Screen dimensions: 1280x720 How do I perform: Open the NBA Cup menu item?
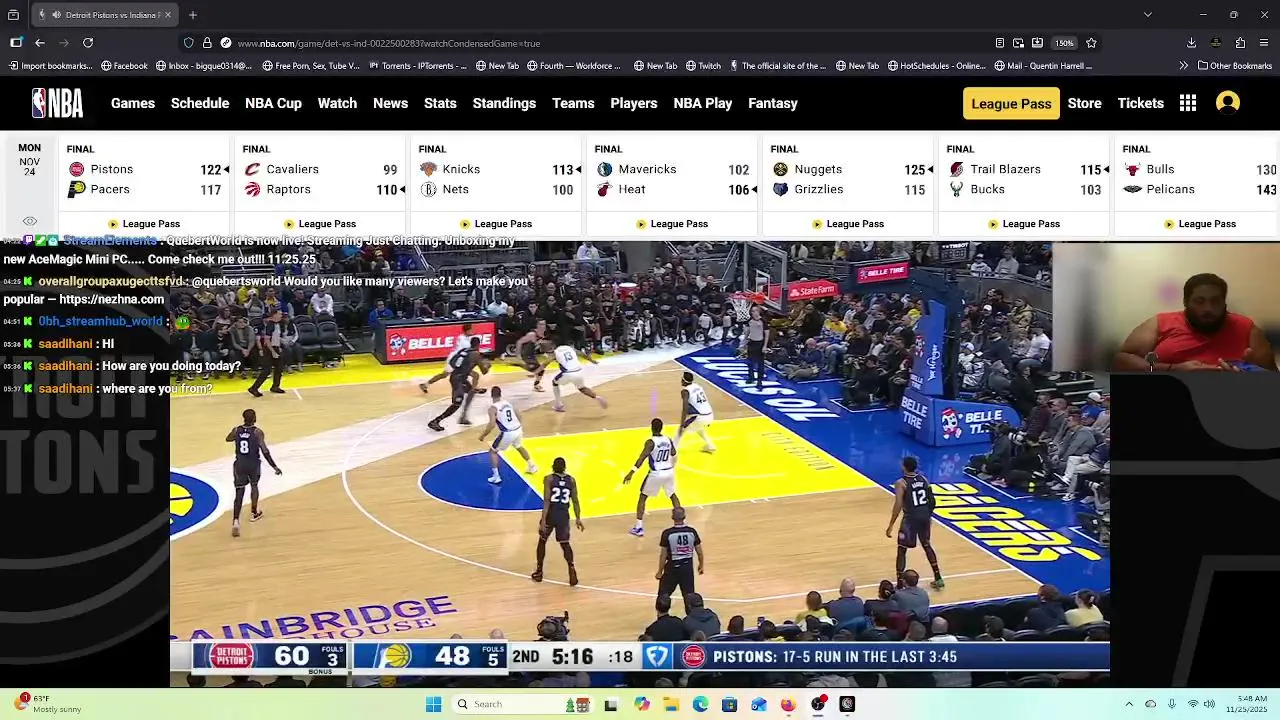(273, 103)
